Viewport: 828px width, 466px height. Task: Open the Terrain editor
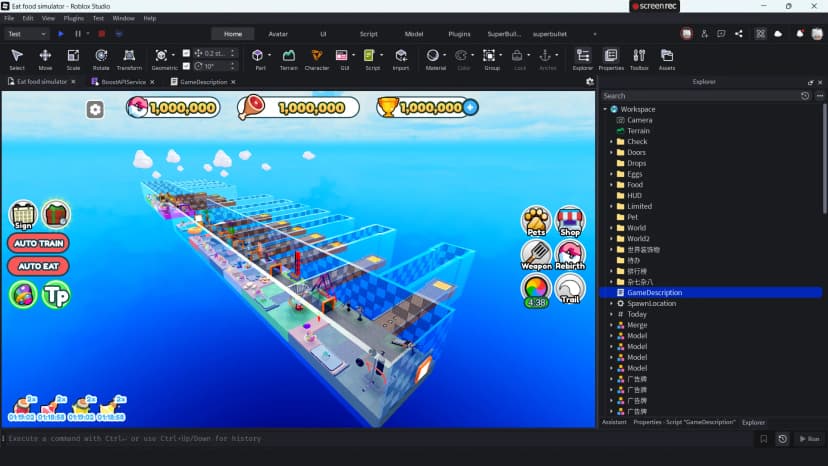(x=288, y=59)
